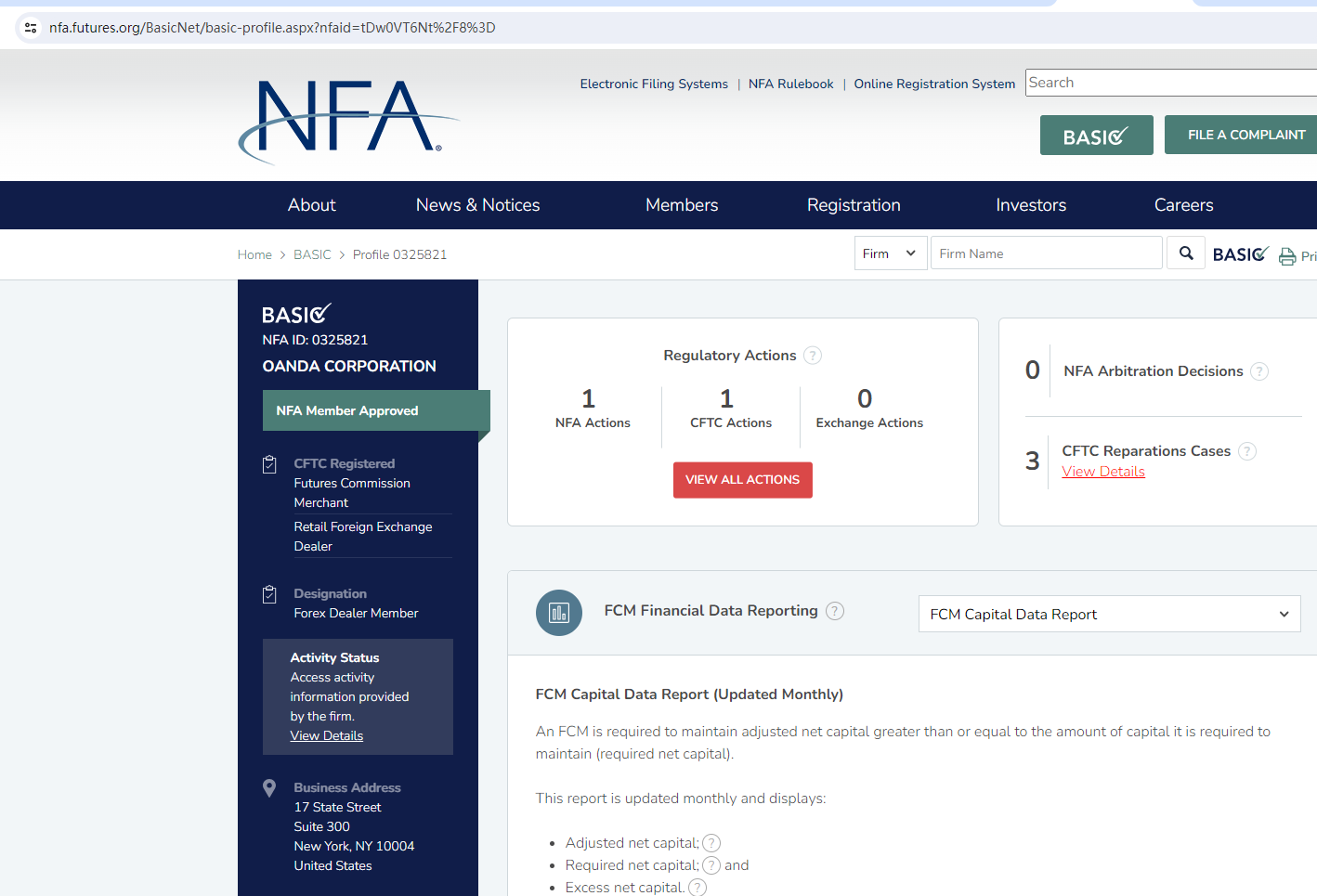Click the green BASIC button in header
Screen dimensions: 1317x896
tap(1097, 136)
